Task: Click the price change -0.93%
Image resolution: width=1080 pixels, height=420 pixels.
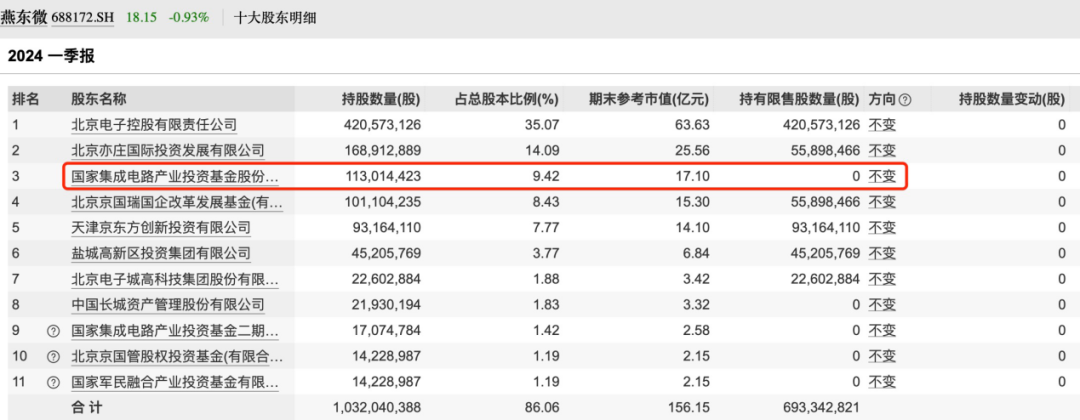Action: [189, 18]
